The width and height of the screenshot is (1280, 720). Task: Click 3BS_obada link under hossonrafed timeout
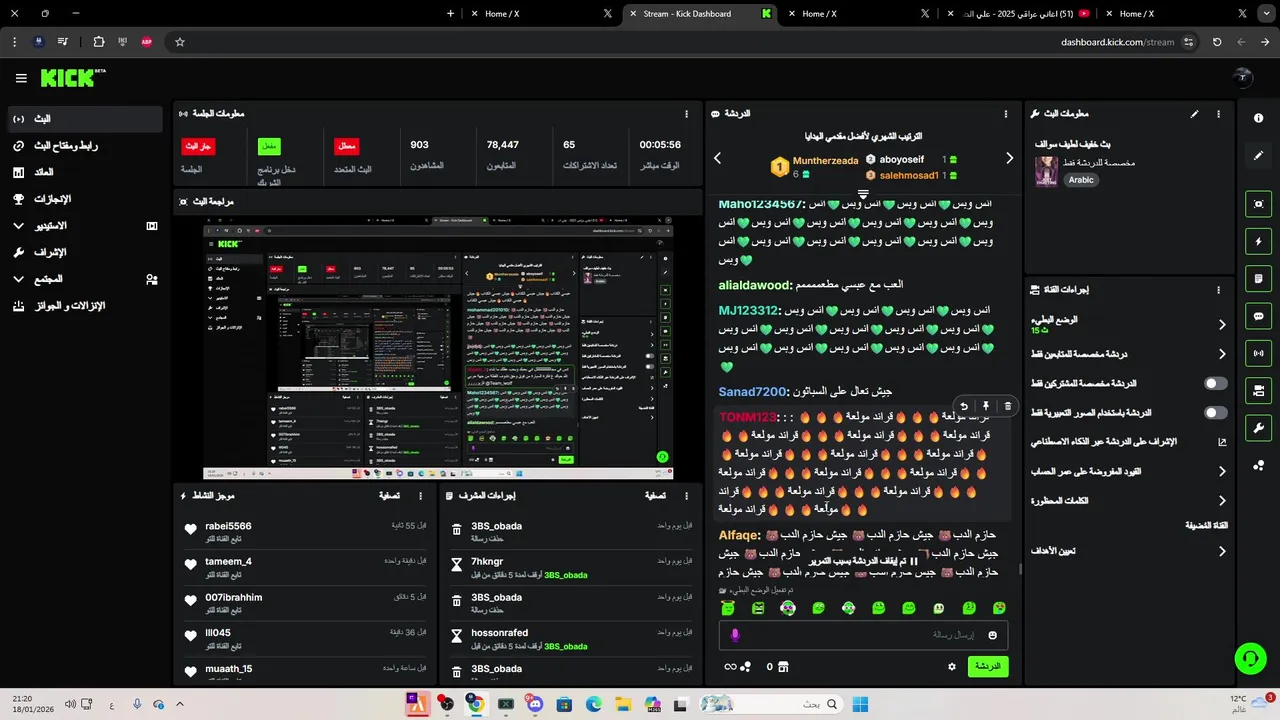566,646
